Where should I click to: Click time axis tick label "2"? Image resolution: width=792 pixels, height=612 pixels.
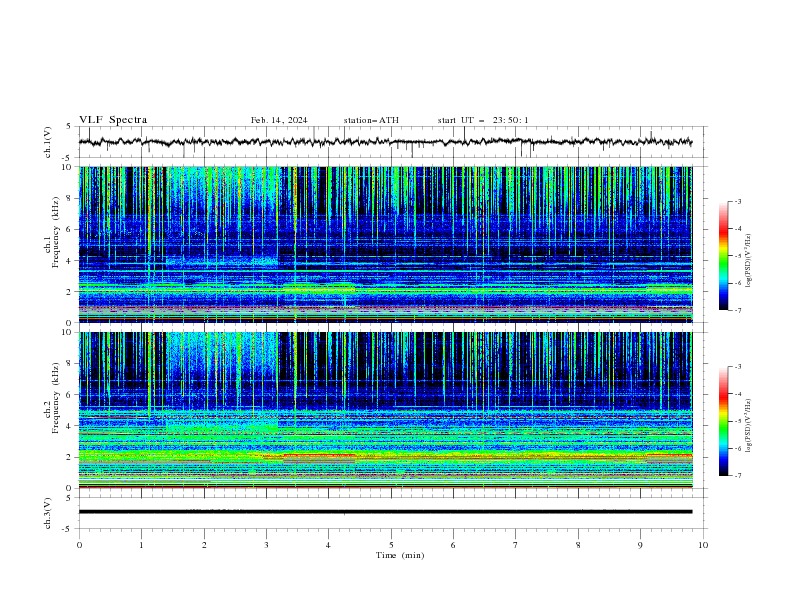(204, 545)
